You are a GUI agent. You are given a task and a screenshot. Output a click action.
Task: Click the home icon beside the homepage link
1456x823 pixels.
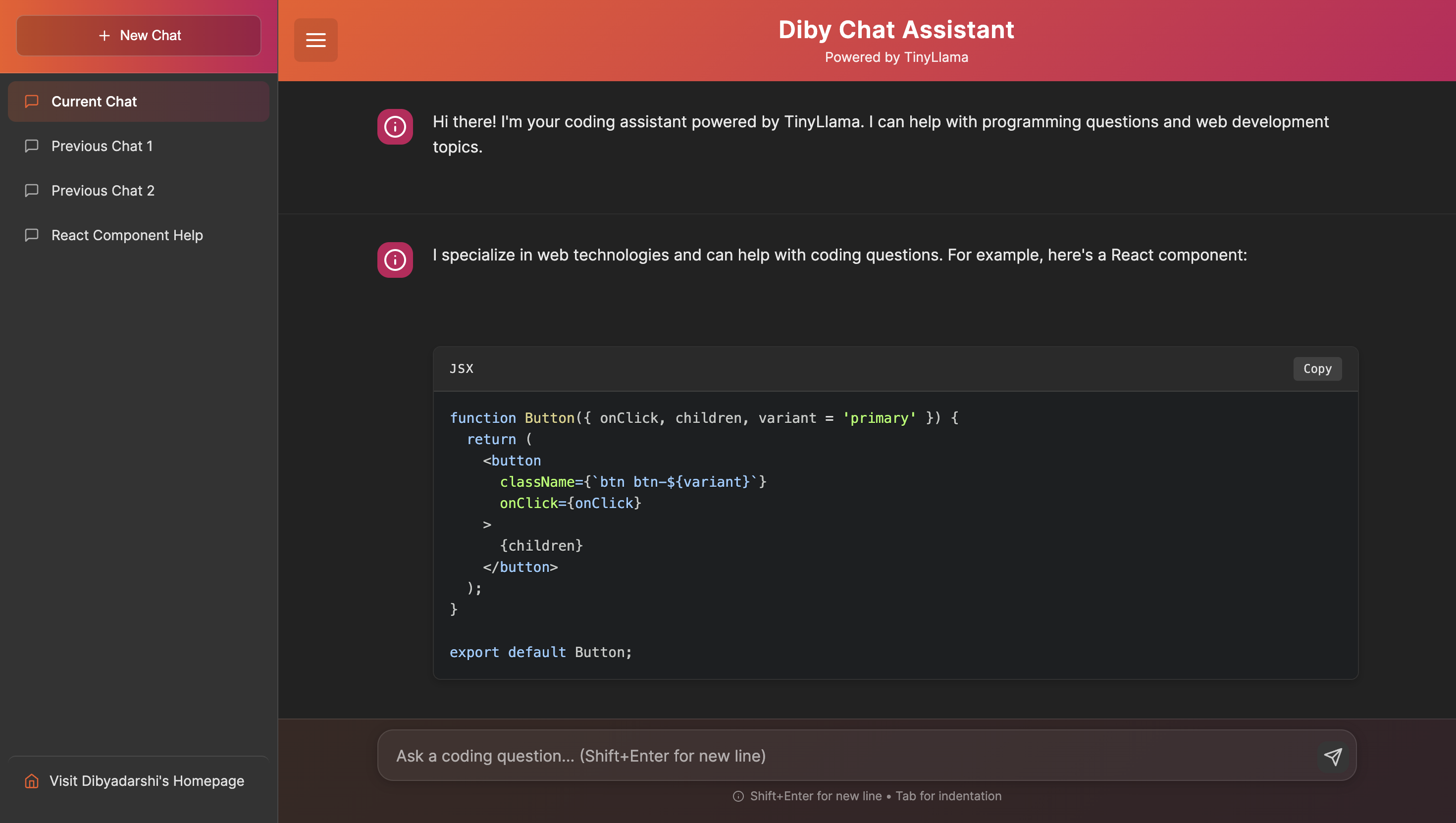(x=32, y=780)
